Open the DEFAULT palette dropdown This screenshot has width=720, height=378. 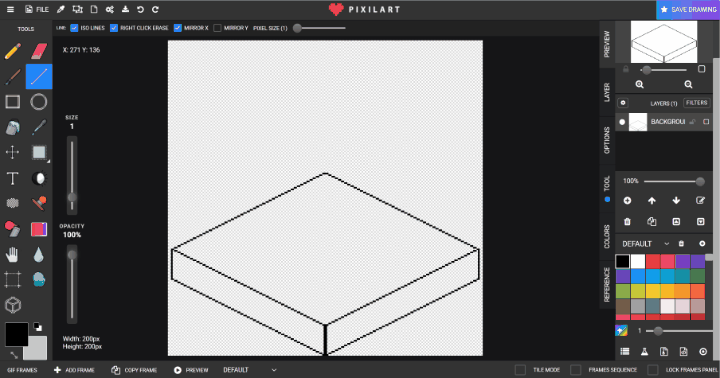(646, 244)
